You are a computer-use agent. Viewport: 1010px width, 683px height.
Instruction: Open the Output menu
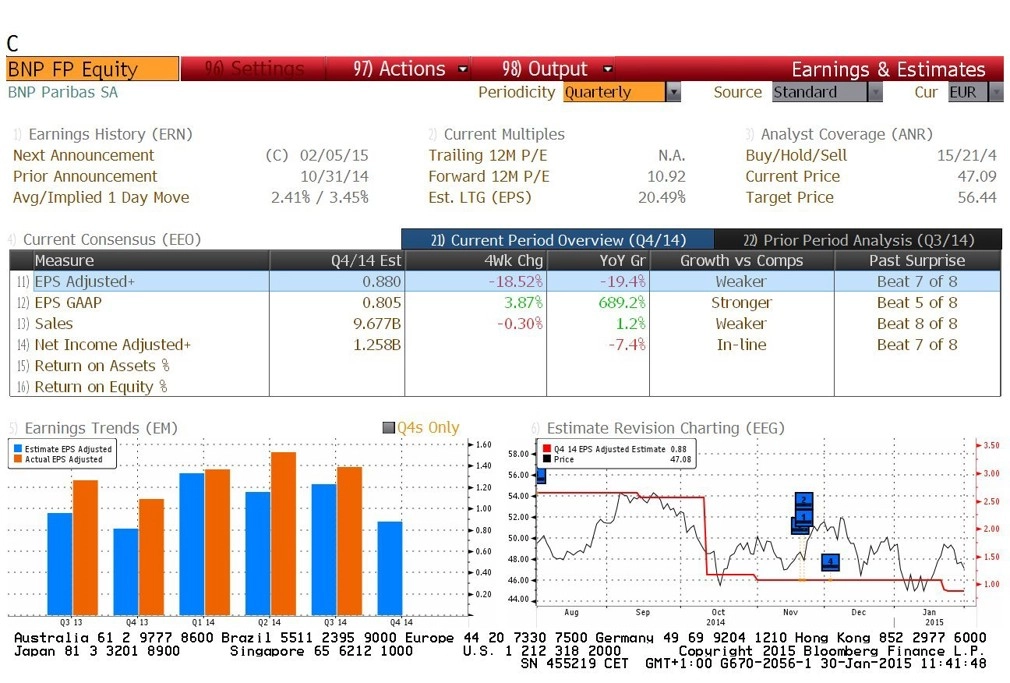pos(557,69)
